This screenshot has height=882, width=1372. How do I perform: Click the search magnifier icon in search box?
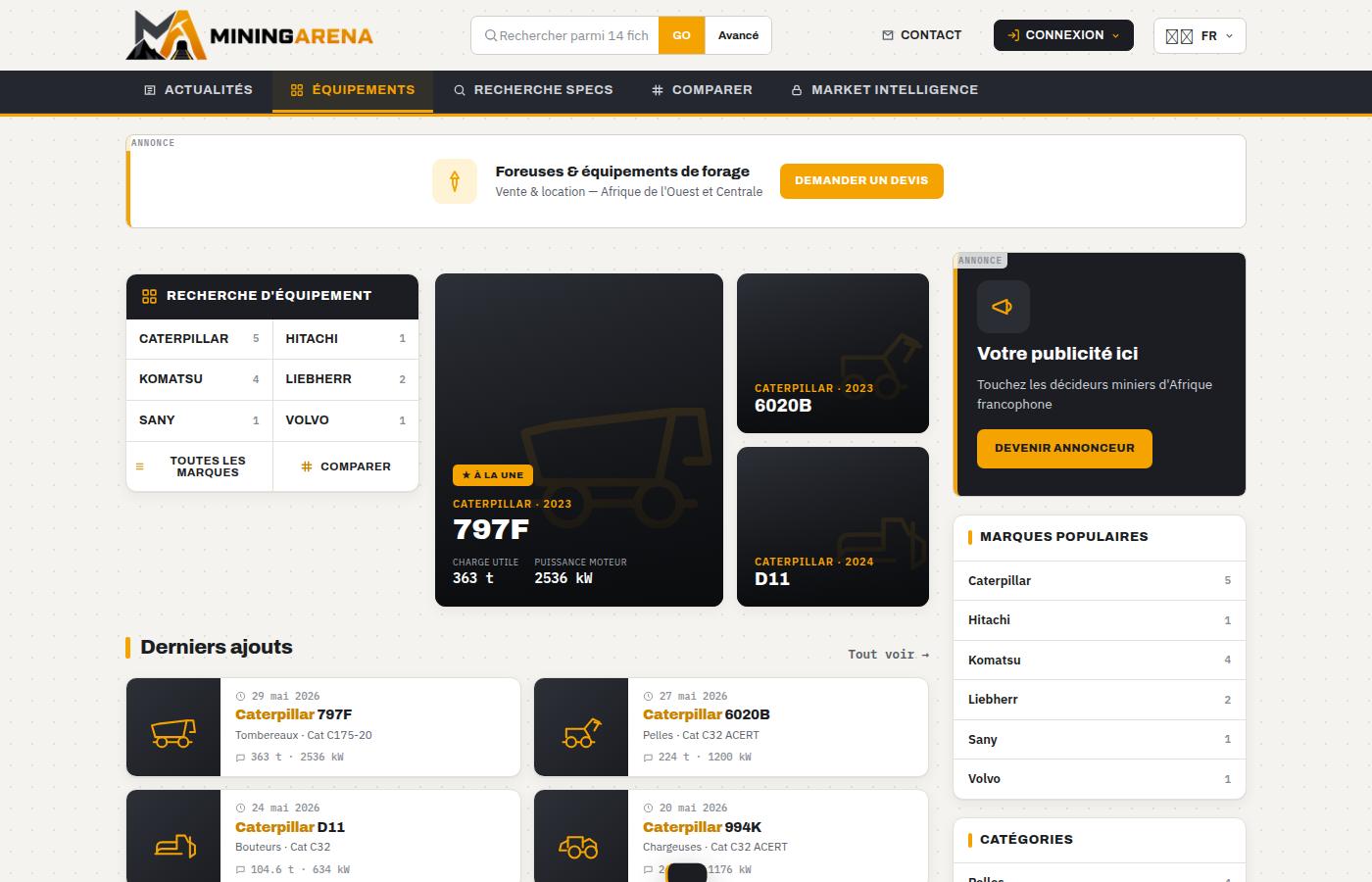(x=491, y=35)
